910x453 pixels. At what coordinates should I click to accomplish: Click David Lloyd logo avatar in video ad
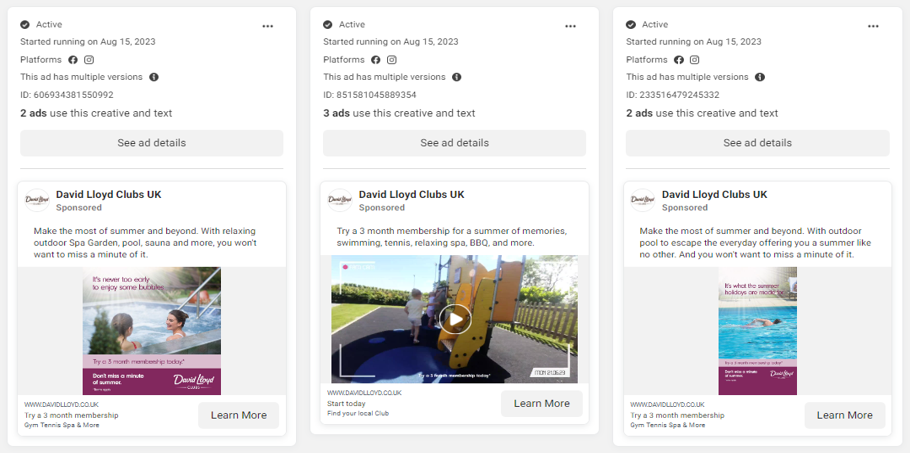pos(340,200)
